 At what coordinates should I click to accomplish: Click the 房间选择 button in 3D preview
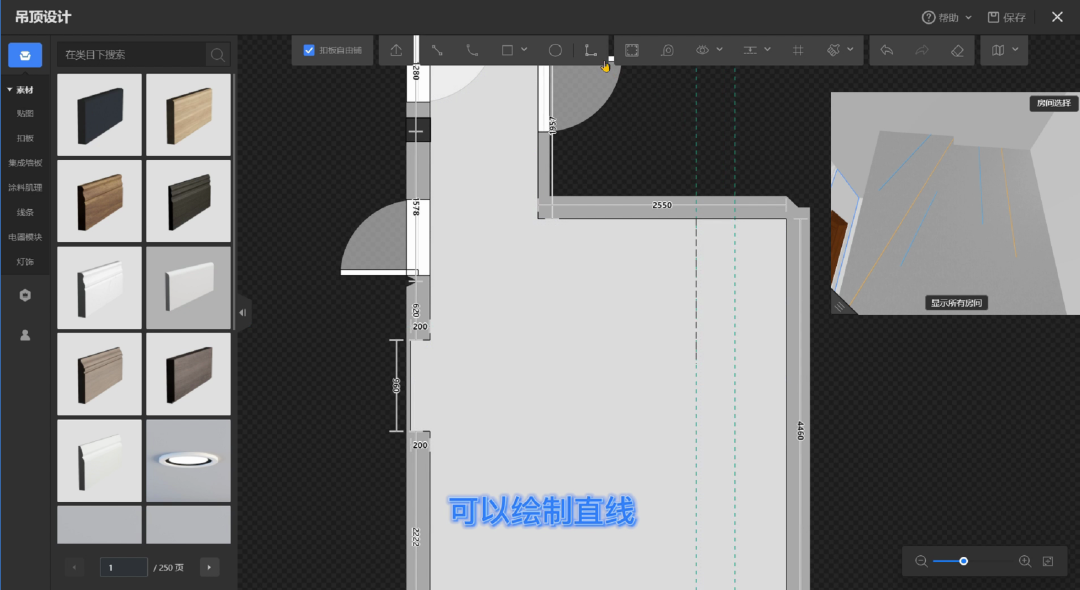(1054, 103)
